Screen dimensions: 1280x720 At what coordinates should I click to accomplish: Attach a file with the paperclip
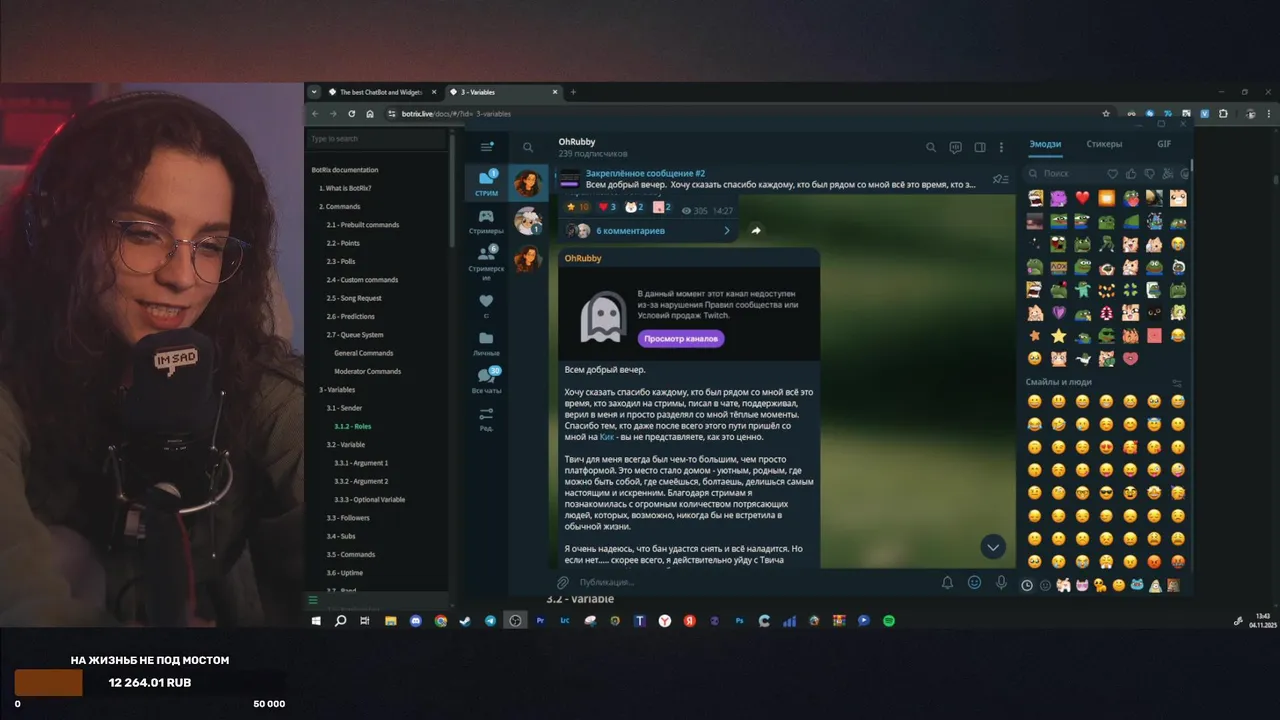pyautogui.click(x=563, y=582)
